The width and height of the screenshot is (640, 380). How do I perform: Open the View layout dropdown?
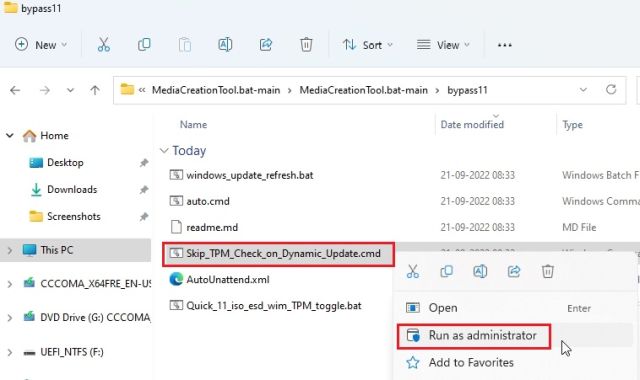(443, 44)
